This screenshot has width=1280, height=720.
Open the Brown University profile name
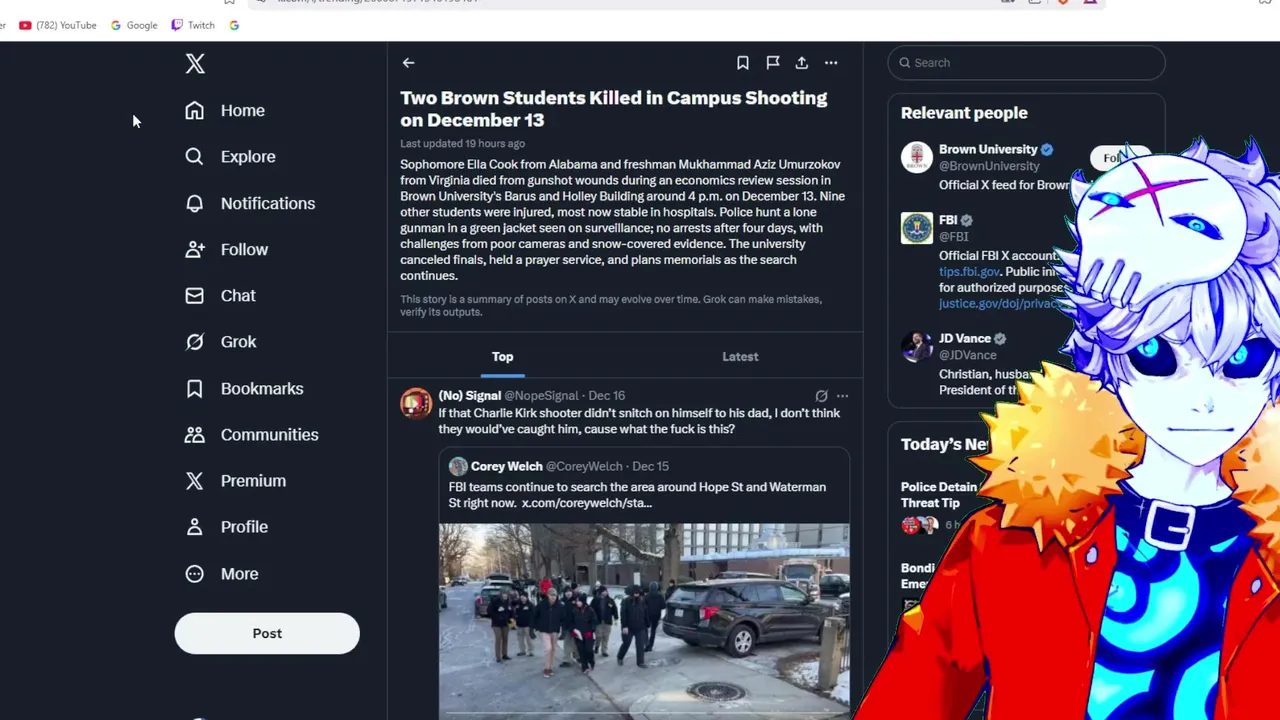(988, 150)
